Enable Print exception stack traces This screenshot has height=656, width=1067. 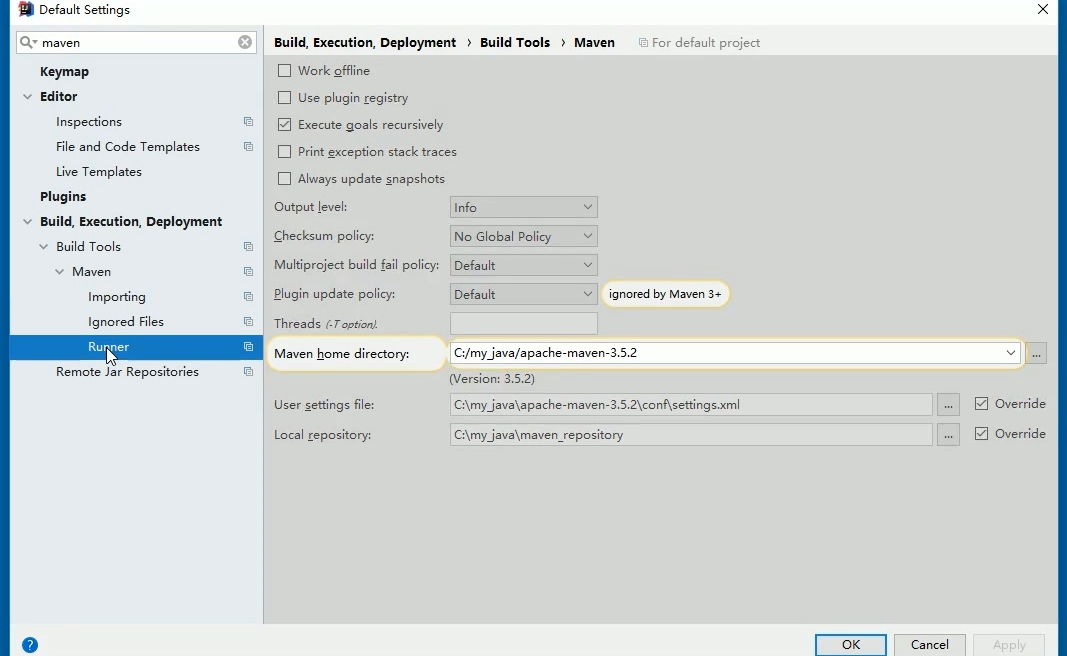tap(284, 152)
